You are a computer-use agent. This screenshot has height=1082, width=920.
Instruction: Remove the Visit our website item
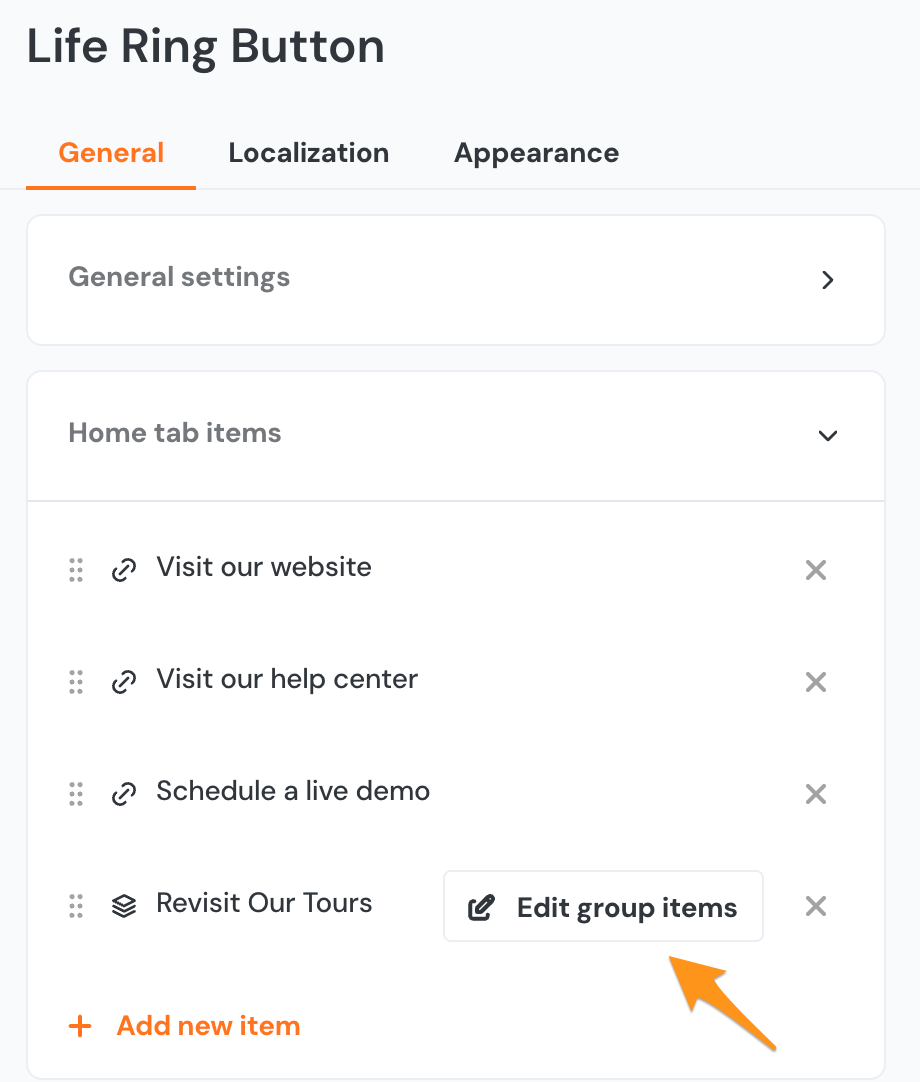tap(816, 570)
